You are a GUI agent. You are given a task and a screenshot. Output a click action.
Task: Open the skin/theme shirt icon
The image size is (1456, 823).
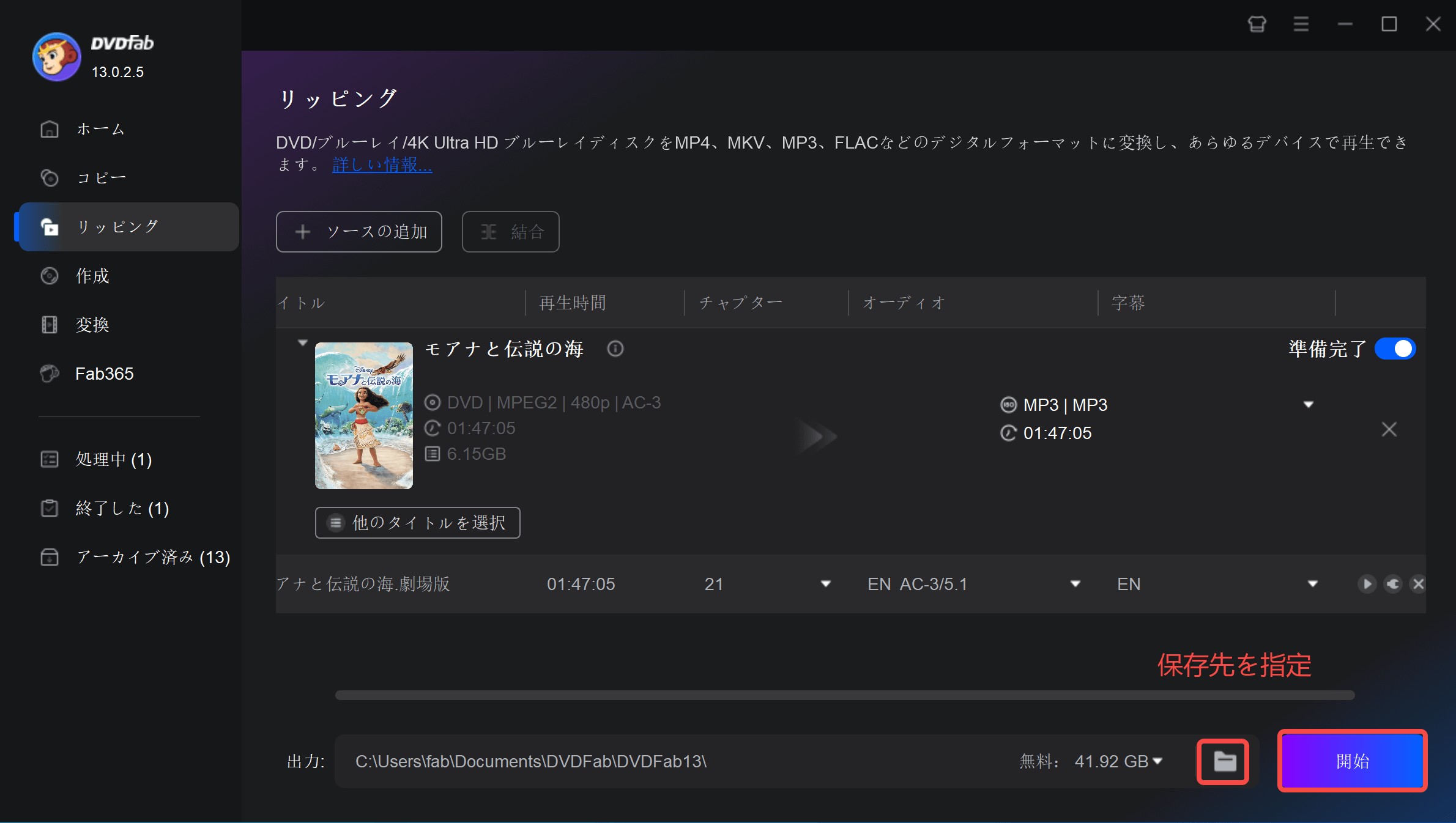1257,24
